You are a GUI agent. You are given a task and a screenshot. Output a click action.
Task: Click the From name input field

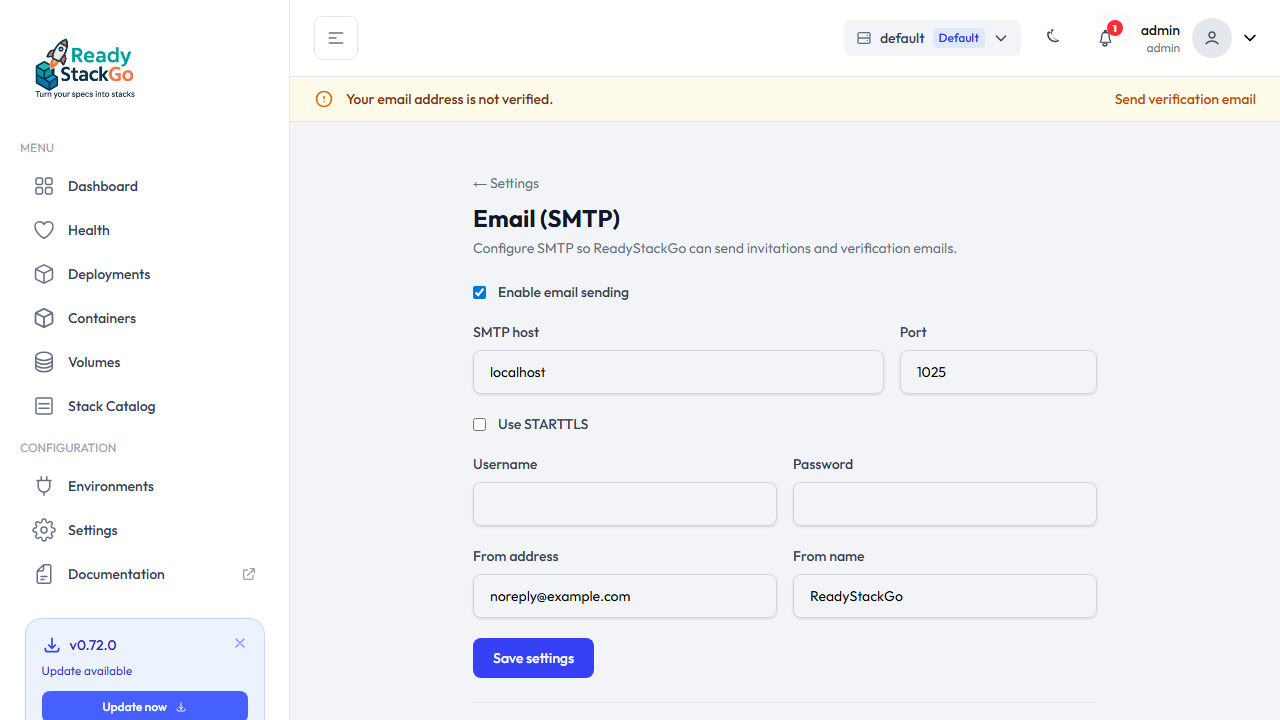tap(945, 596)
